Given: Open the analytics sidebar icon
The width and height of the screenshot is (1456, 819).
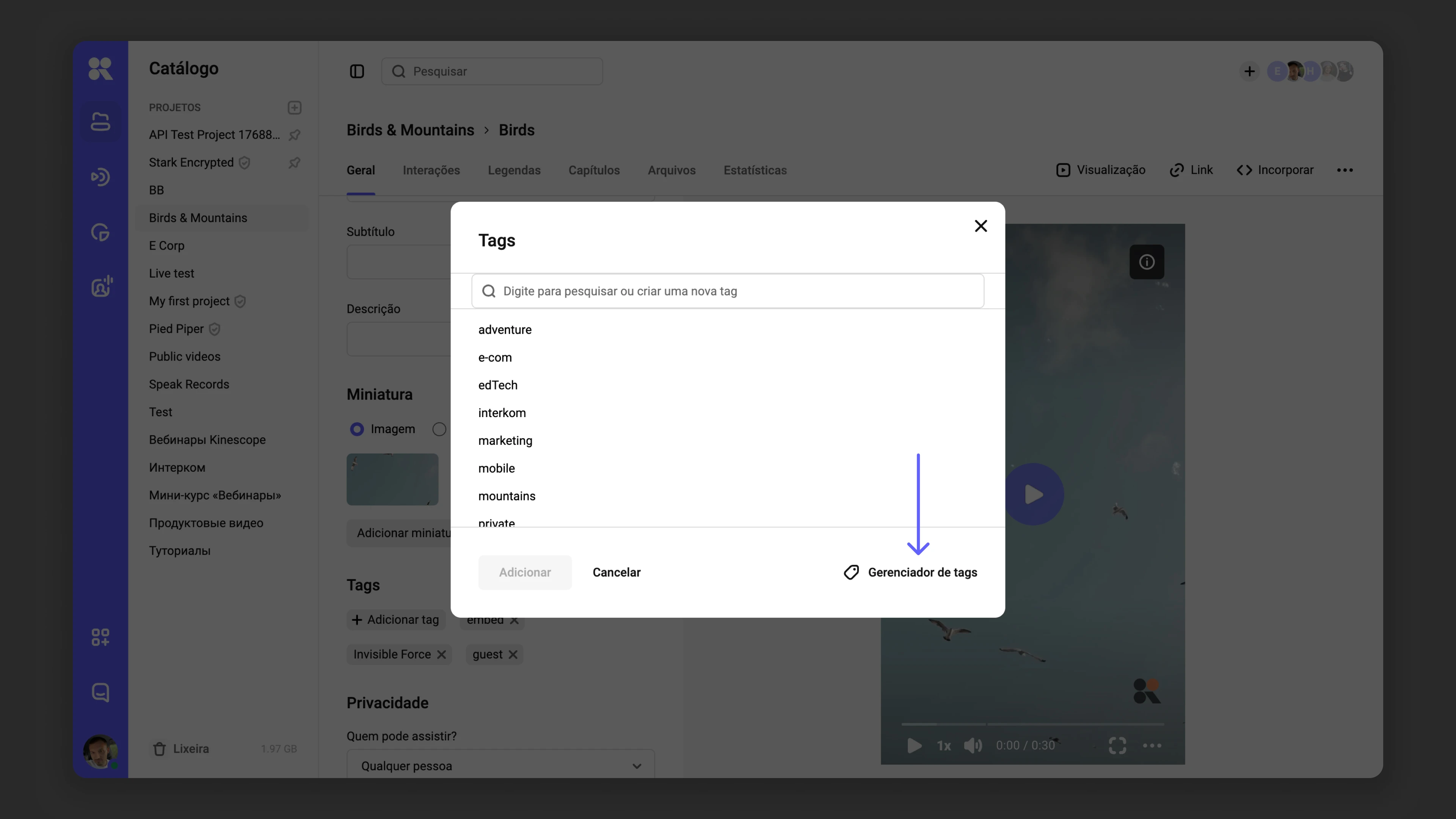Looking at the screenshot, I should 100,232.
